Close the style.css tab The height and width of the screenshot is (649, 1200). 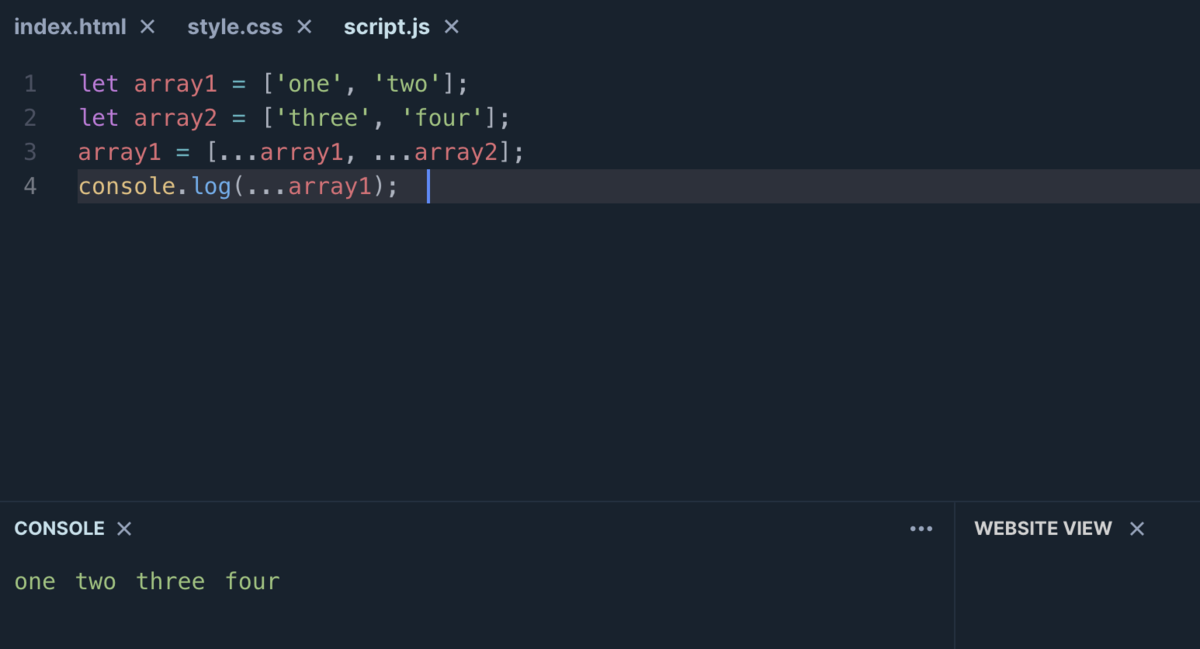[x=303, y=27]
